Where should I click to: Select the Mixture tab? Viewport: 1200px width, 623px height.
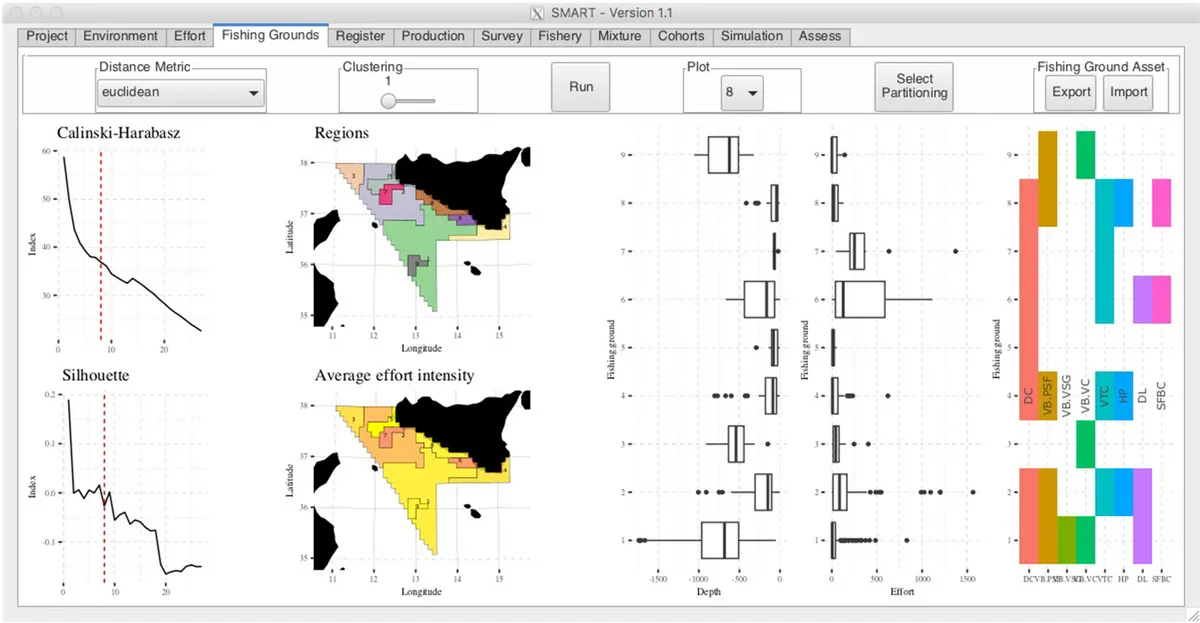619,36
